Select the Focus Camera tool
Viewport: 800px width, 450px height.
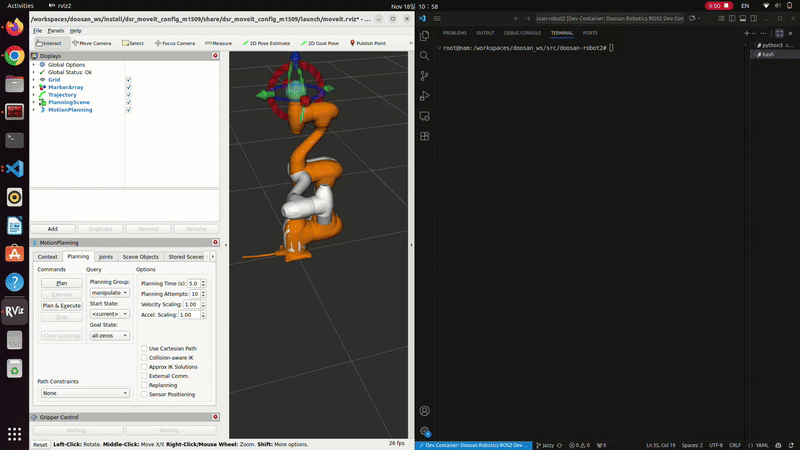coord(175,43)
